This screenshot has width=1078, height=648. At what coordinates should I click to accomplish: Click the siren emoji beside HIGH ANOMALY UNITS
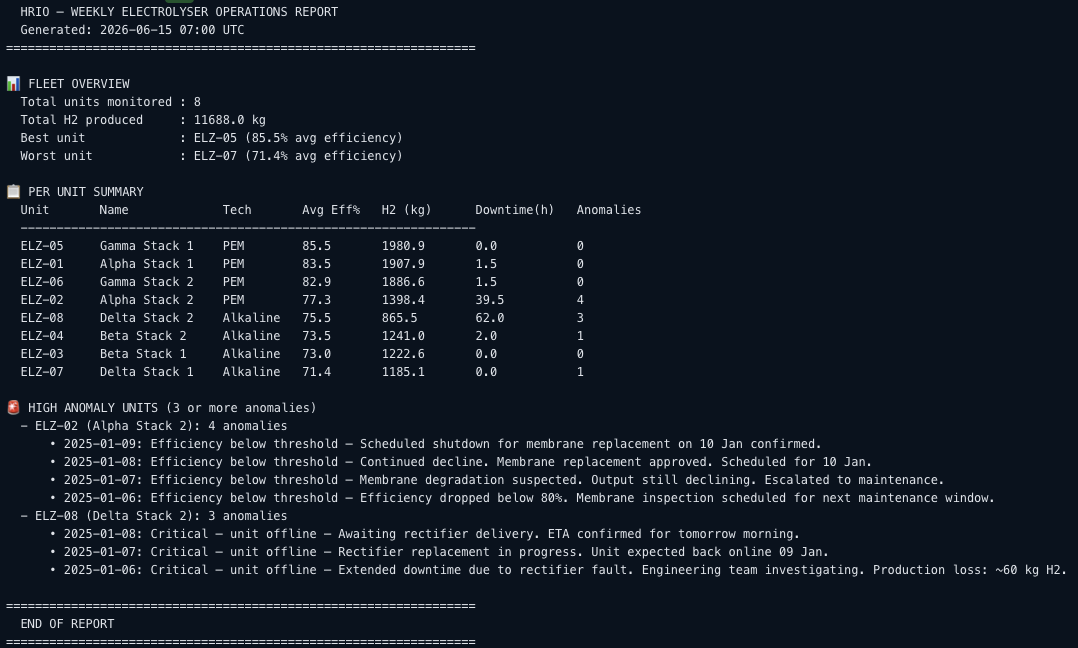point(13,407)
